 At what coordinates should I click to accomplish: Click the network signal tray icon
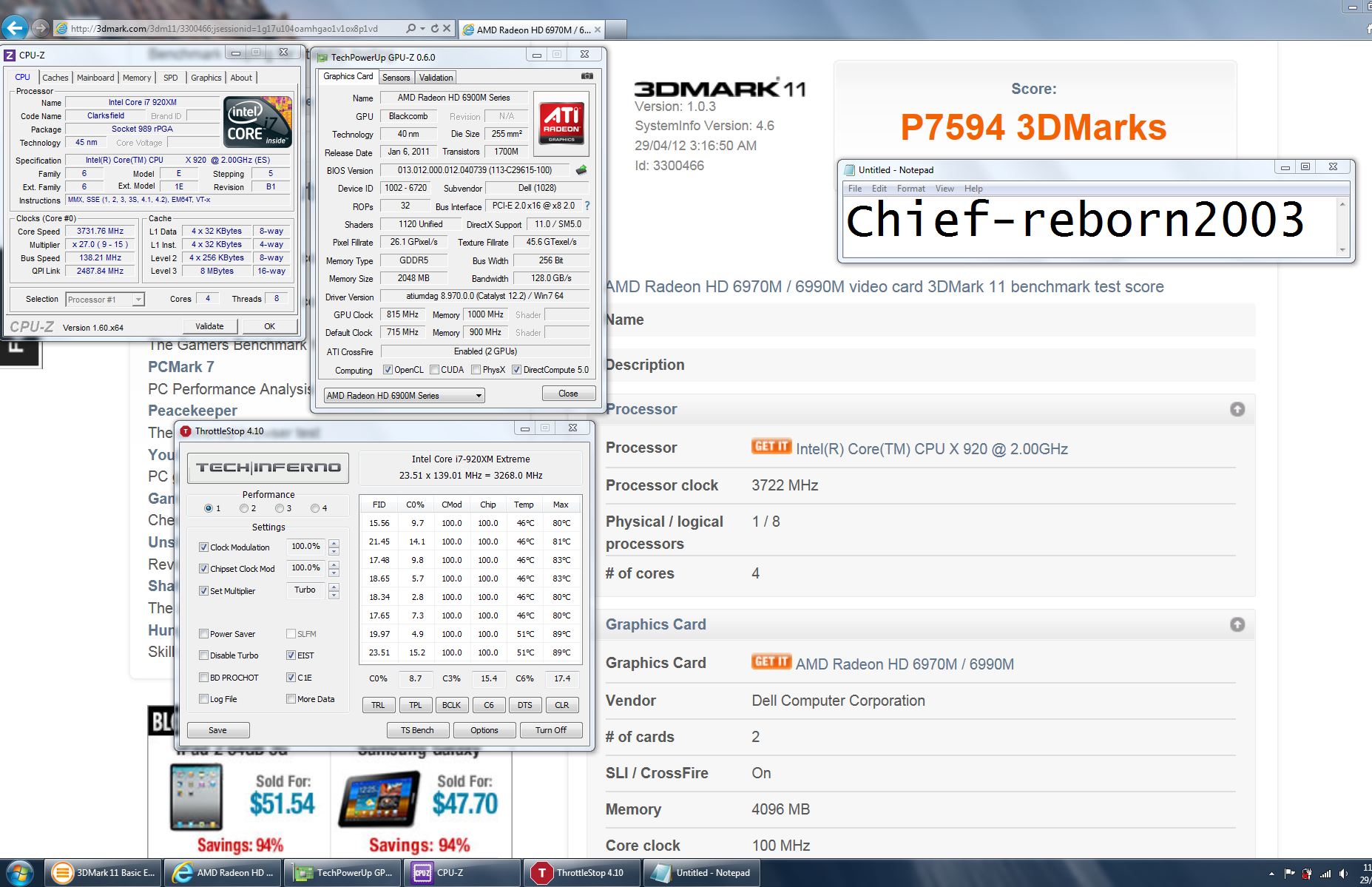tap(1325, 874)
